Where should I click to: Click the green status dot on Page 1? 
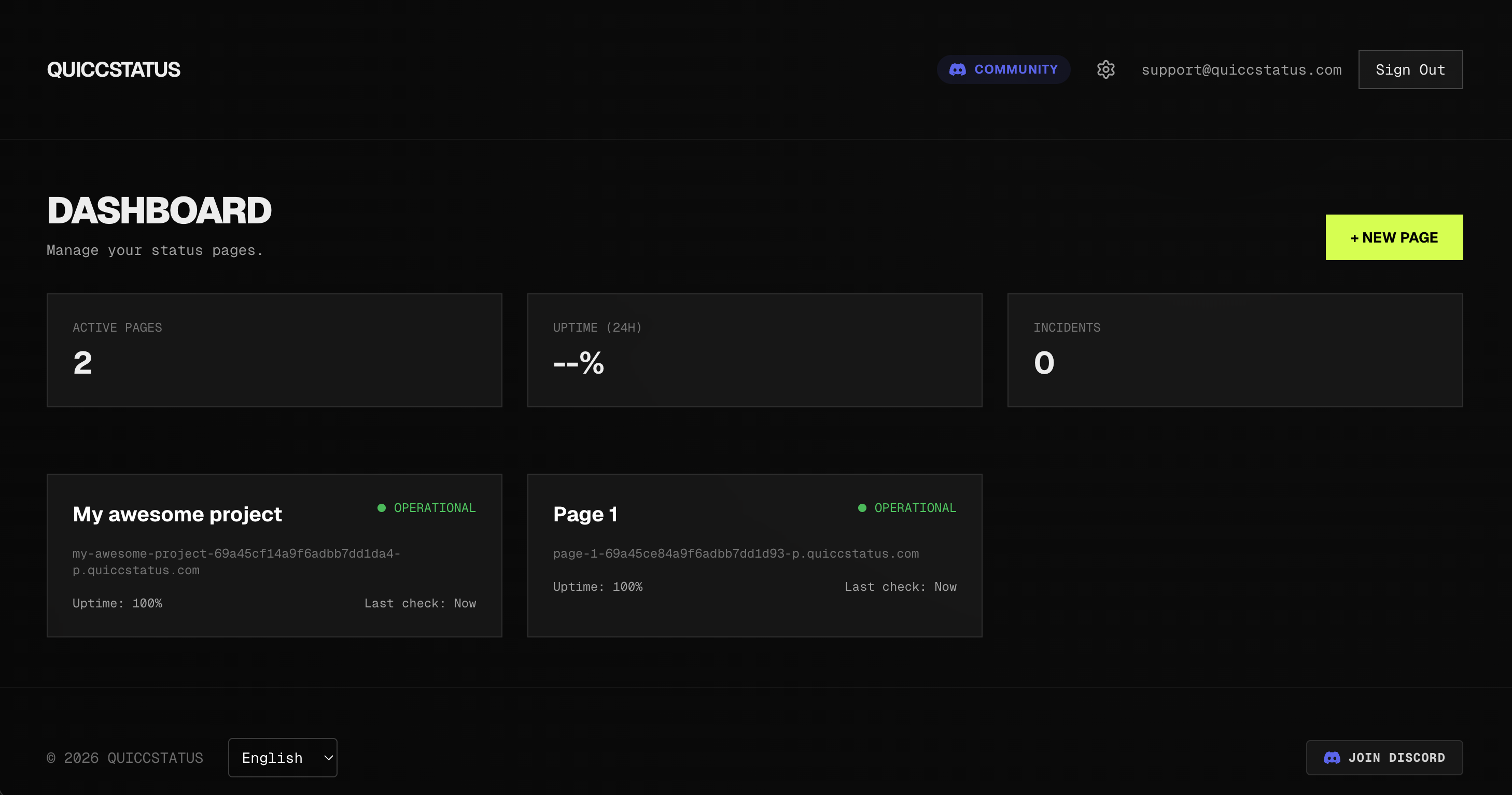(862, 507)
